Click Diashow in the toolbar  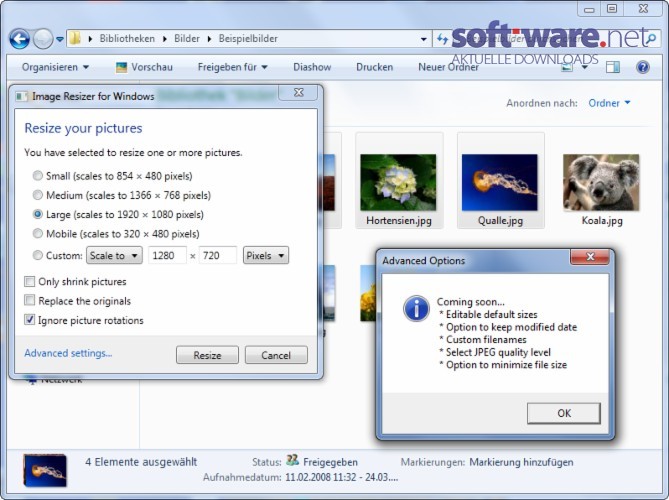click(312, 67)
